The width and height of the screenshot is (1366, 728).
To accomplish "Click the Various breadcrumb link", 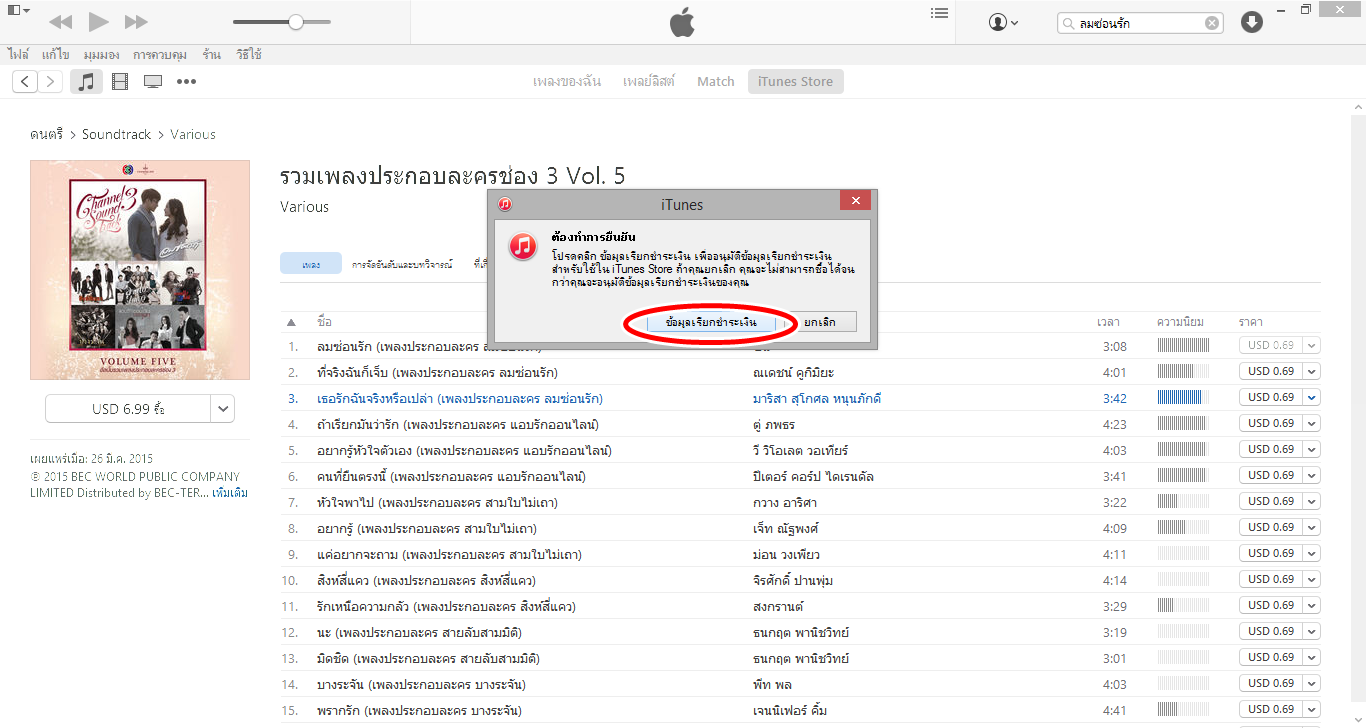I will [193, 134].
